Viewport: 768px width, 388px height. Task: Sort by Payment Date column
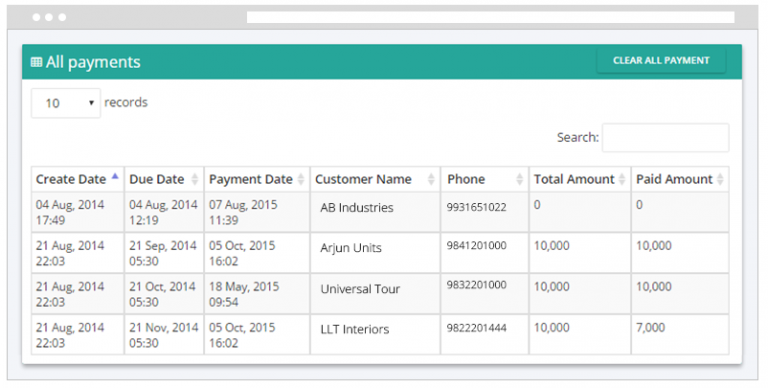coord(257,179)
